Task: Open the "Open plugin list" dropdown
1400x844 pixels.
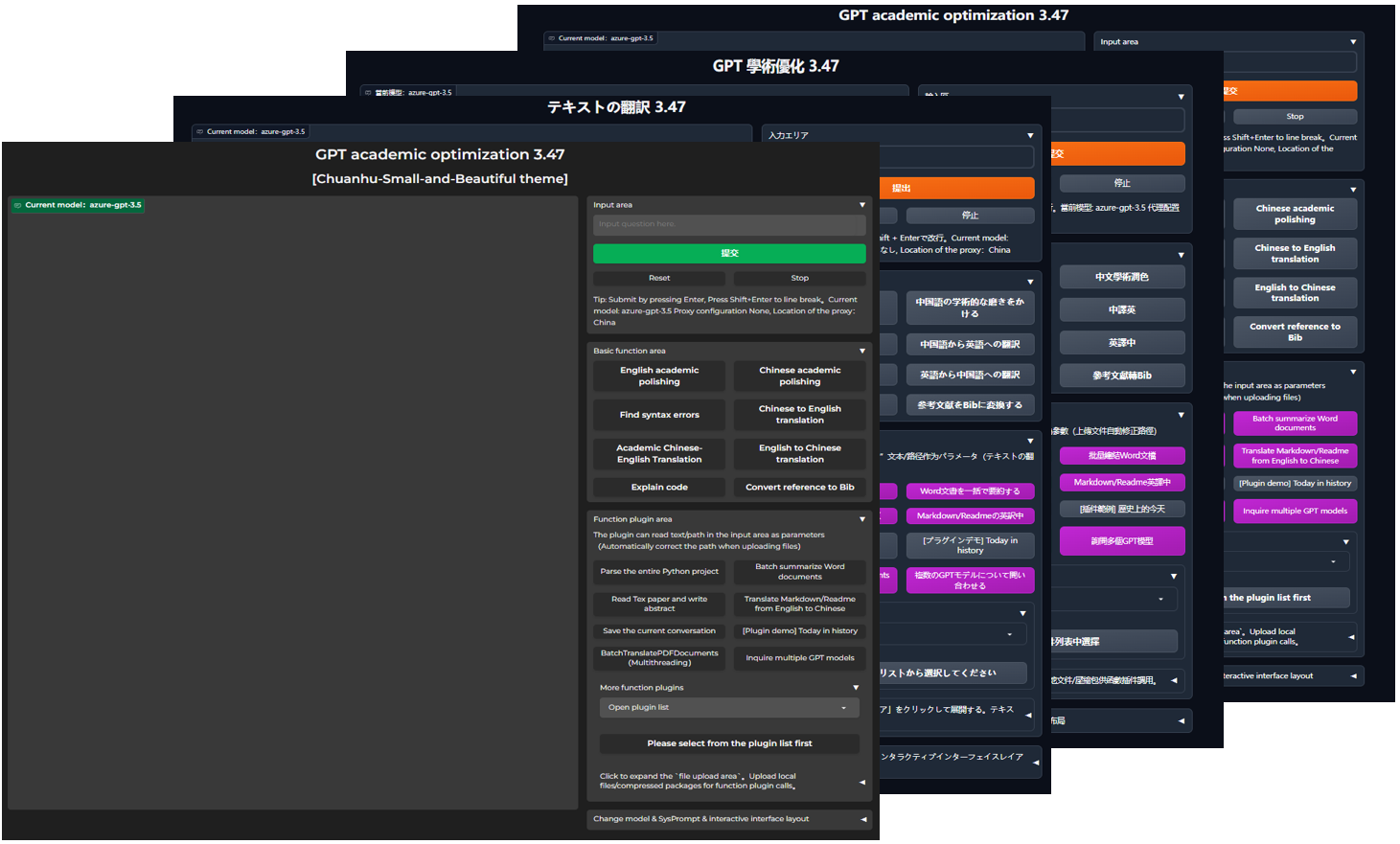Action: 729,706
